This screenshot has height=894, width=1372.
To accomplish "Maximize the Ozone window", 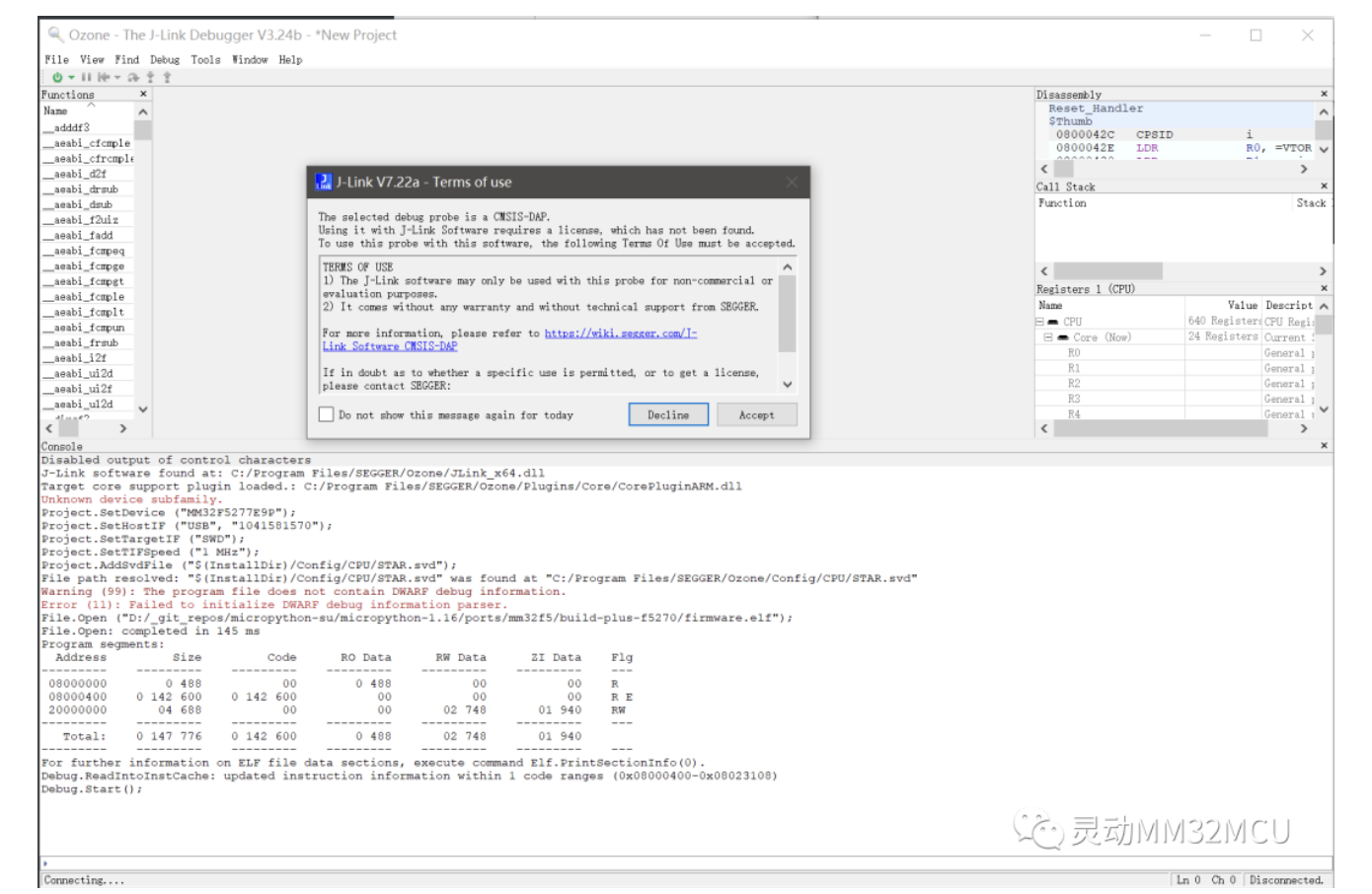I will pos(1256,35).
